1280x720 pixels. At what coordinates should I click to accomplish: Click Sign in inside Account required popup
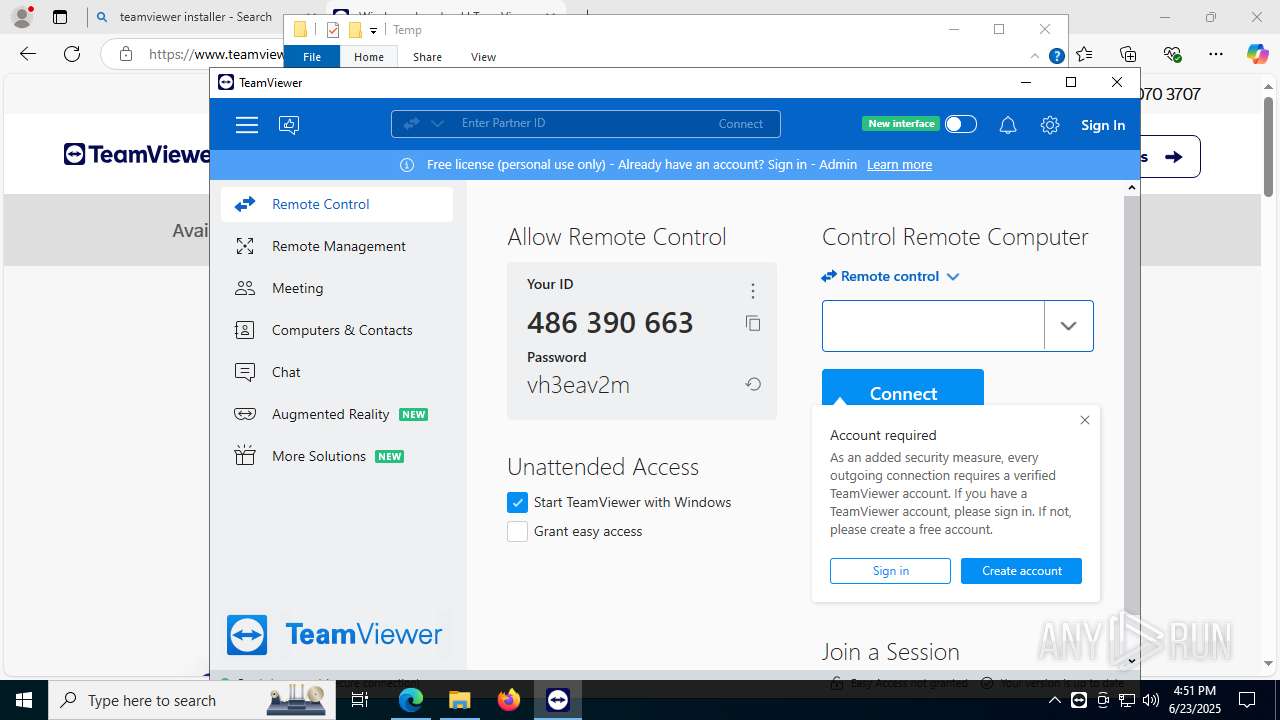tap(890, 571)
